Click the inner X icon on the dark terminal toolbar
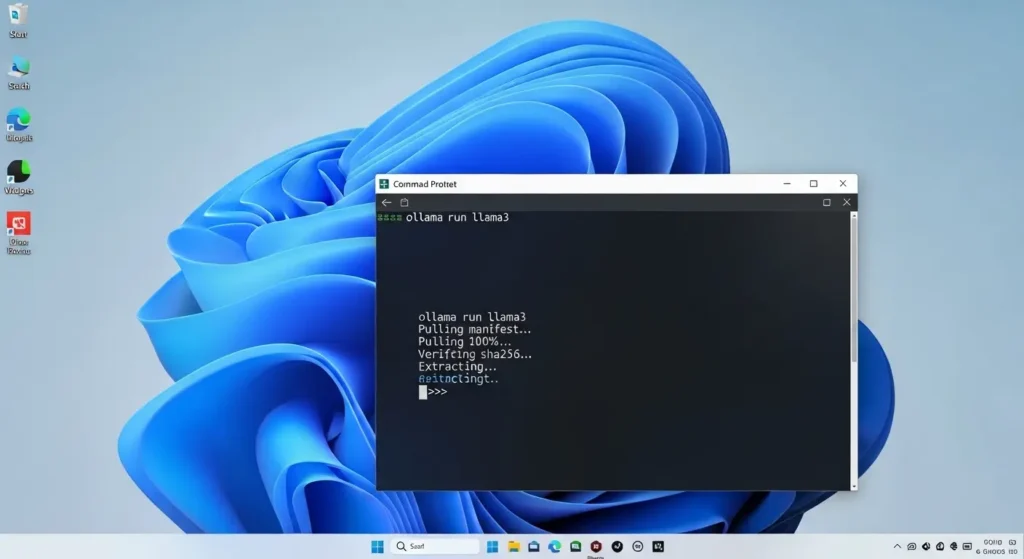 pos(846,202)
